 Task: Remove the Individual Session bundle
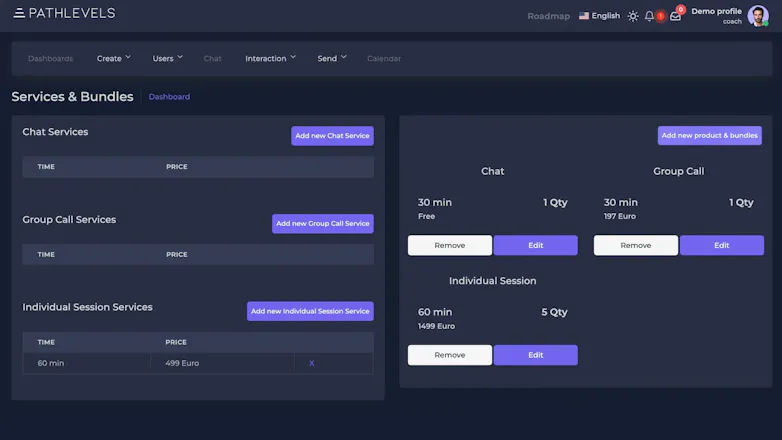click(450, 355)
